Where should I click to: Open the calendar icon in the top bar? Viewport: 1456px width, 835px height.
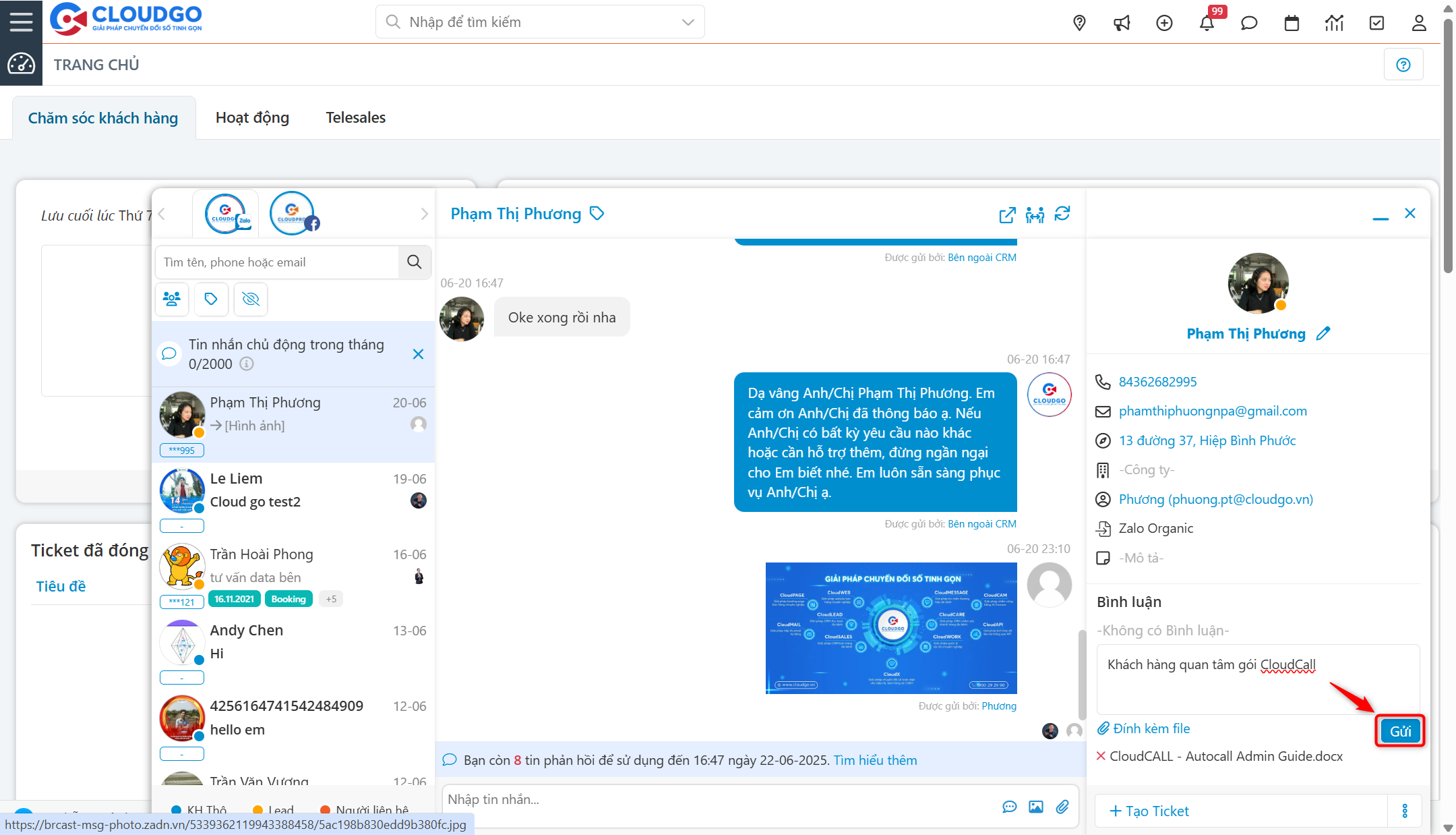click(1292, 22)
